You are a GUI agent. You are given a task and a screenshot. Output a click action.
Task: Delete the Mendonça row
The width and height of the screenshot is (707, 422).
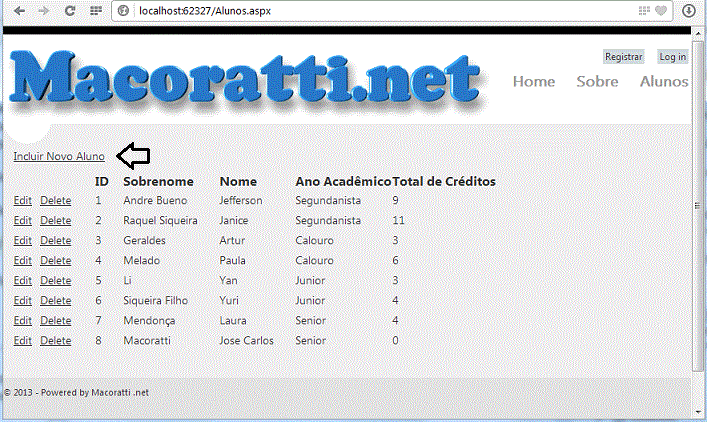(55, 321)
